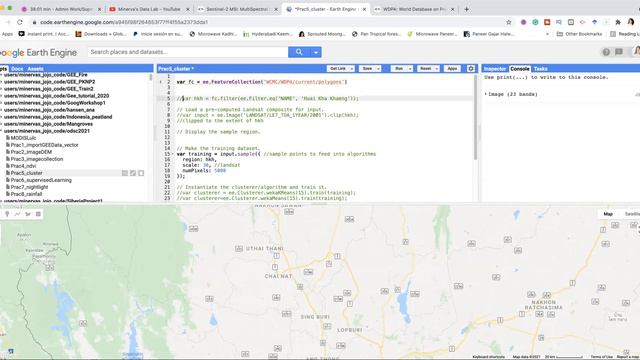The image size is (640, 360).
Task: Switch to the Console tab
Action: tap(520, 69)
